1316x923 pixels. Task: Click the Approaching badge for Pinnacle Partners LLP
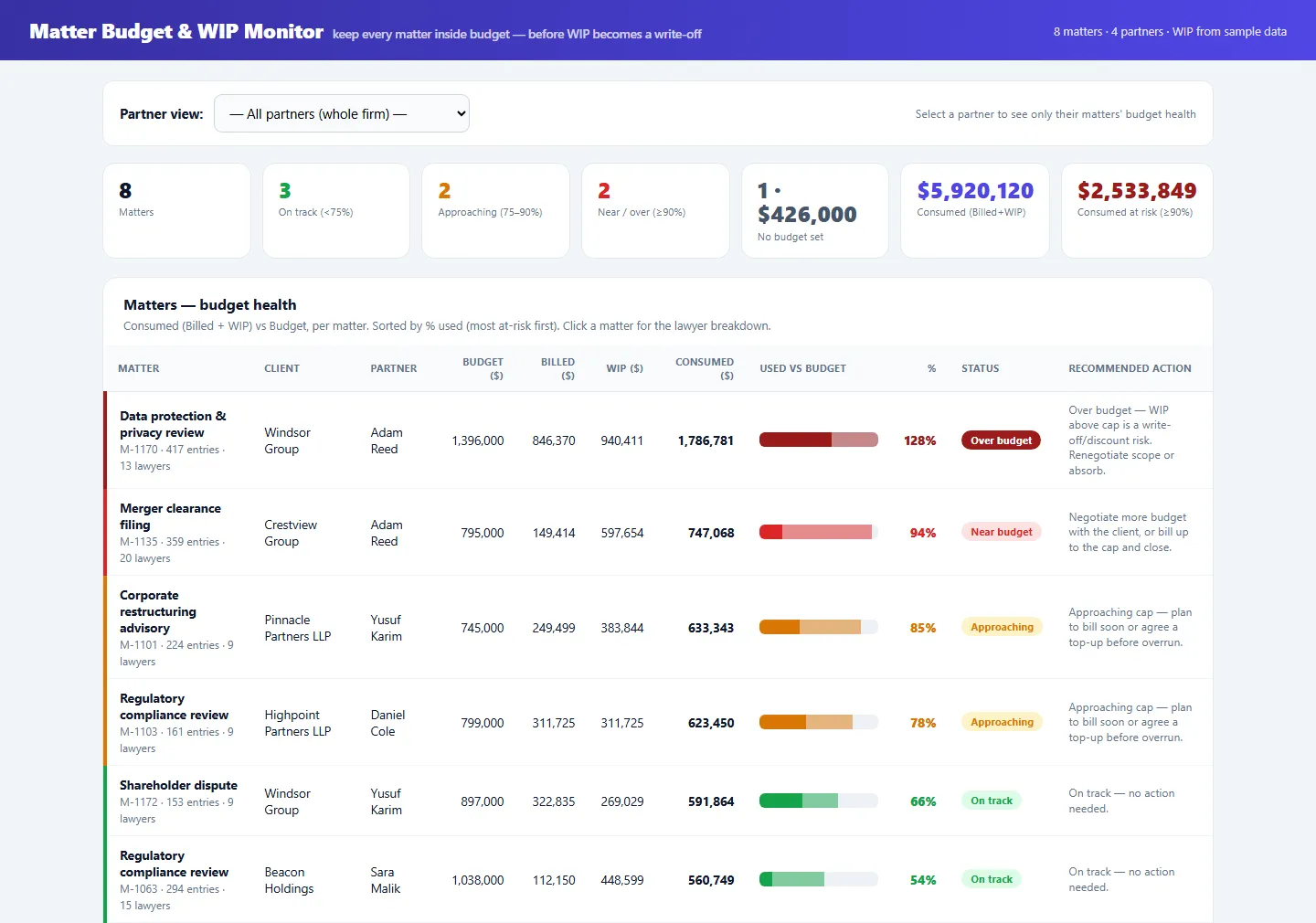[x=1002, y=627]
